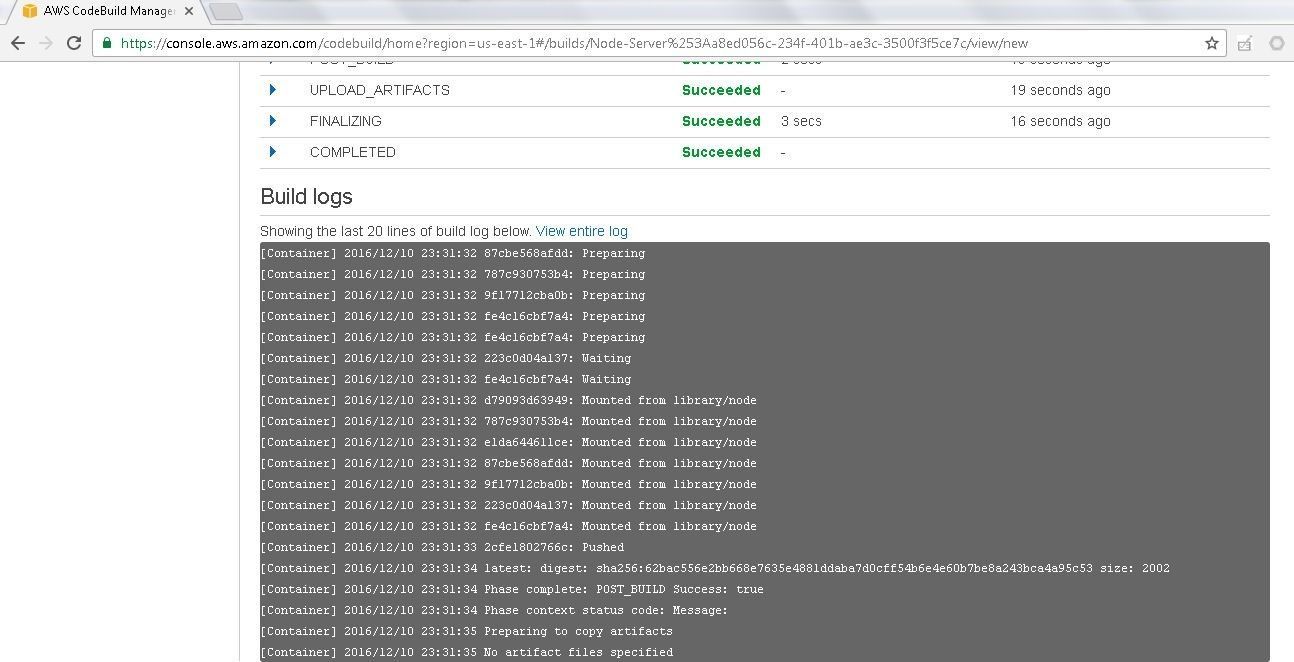The image size is (1294, 662).
Task: Click the log line 223c0d04a137: Waiting
Action: tap(446, 358)
